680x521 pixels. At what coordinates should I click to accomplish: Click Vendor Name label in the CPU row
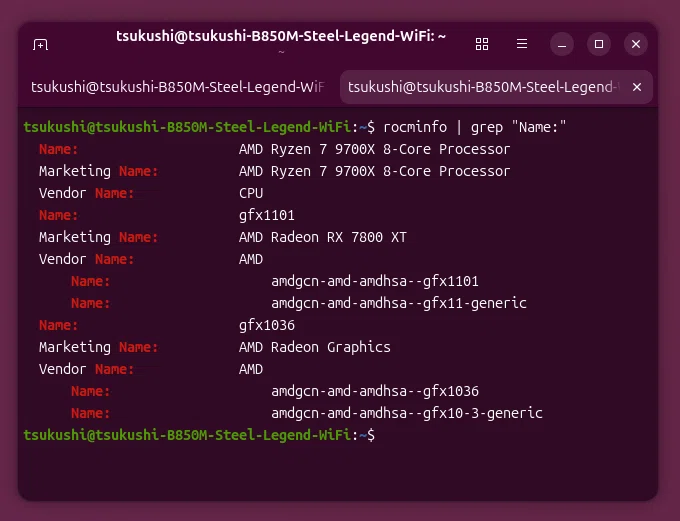(x=86, y=193)
